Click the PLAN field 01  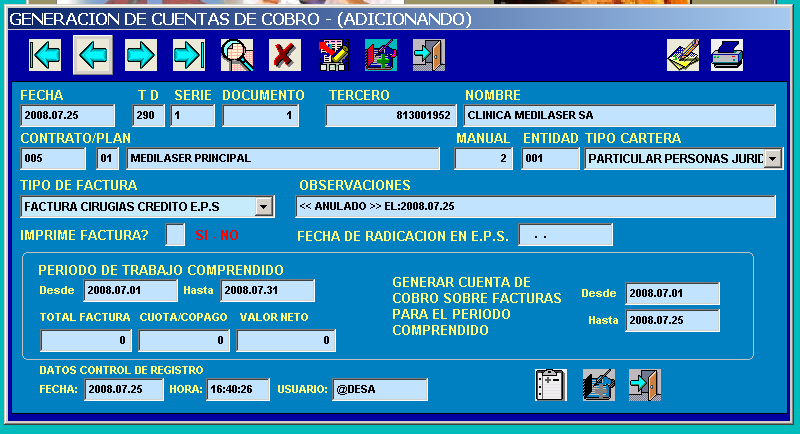107,158
